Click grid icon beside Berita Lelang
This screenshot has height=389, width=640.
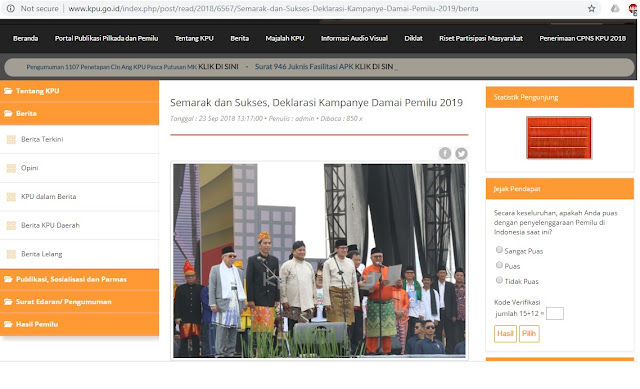tap(11, 254)
